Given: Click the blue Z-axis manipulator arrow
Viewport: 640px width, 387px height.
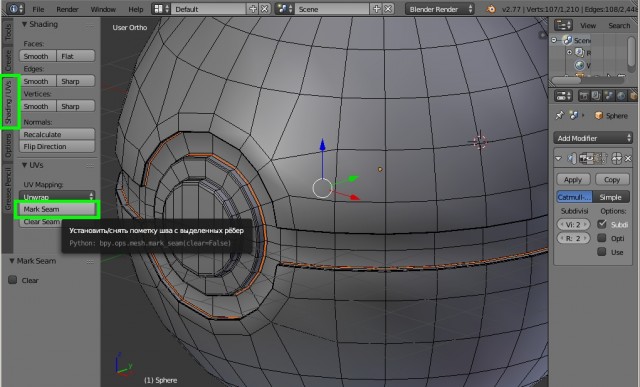Looking at the screenshot, I should (322, 145).
